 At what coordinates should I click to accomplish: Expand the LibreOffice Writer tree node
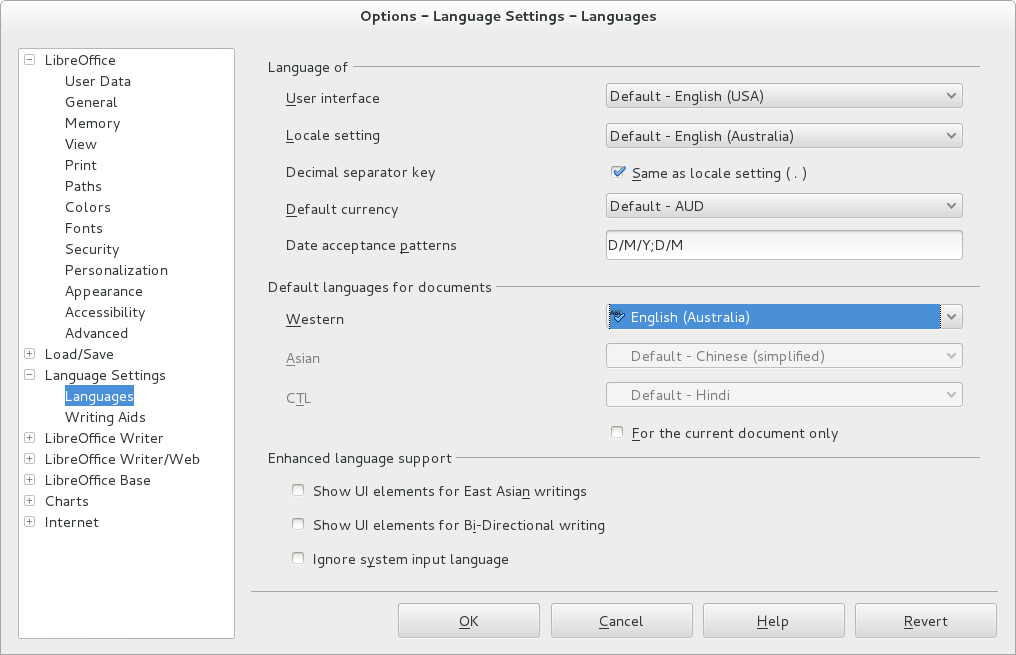click(30, 438)
